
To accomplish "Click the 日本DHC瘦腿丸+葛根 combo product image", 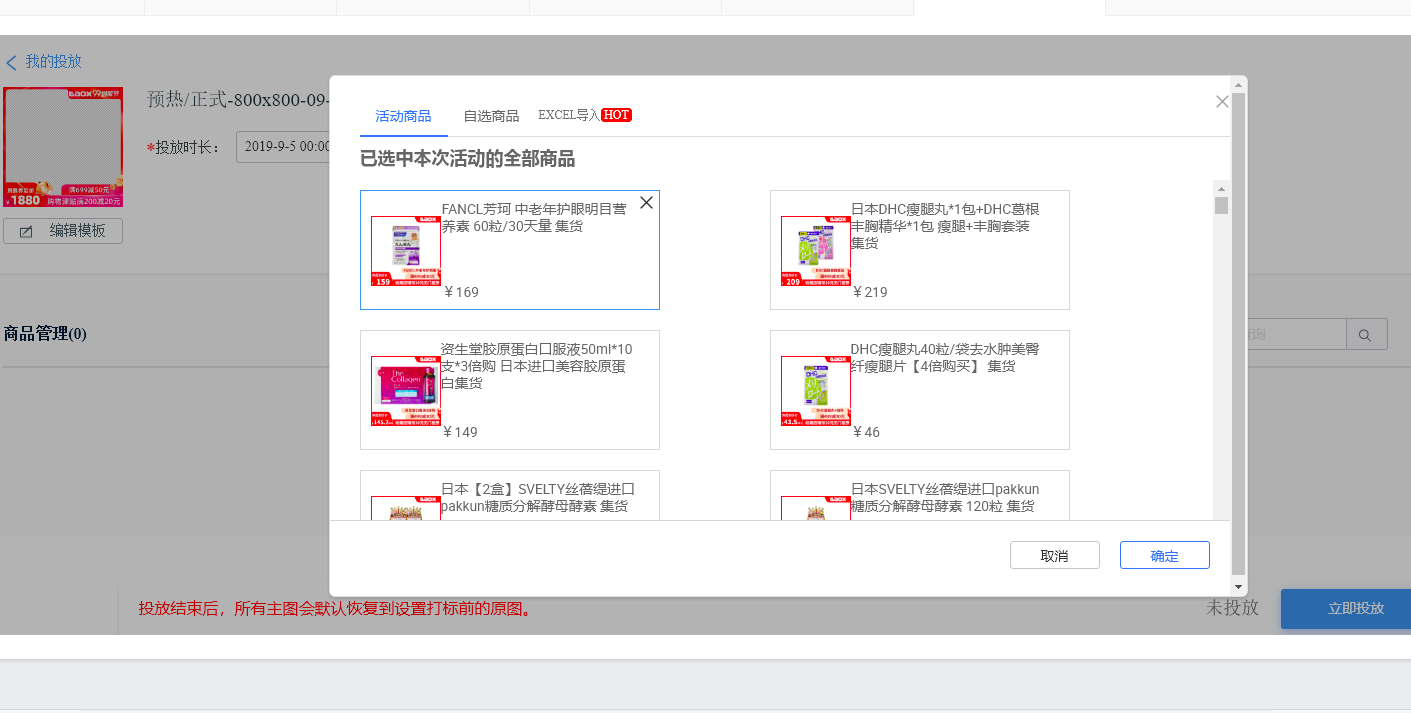I will pos(815,251).
